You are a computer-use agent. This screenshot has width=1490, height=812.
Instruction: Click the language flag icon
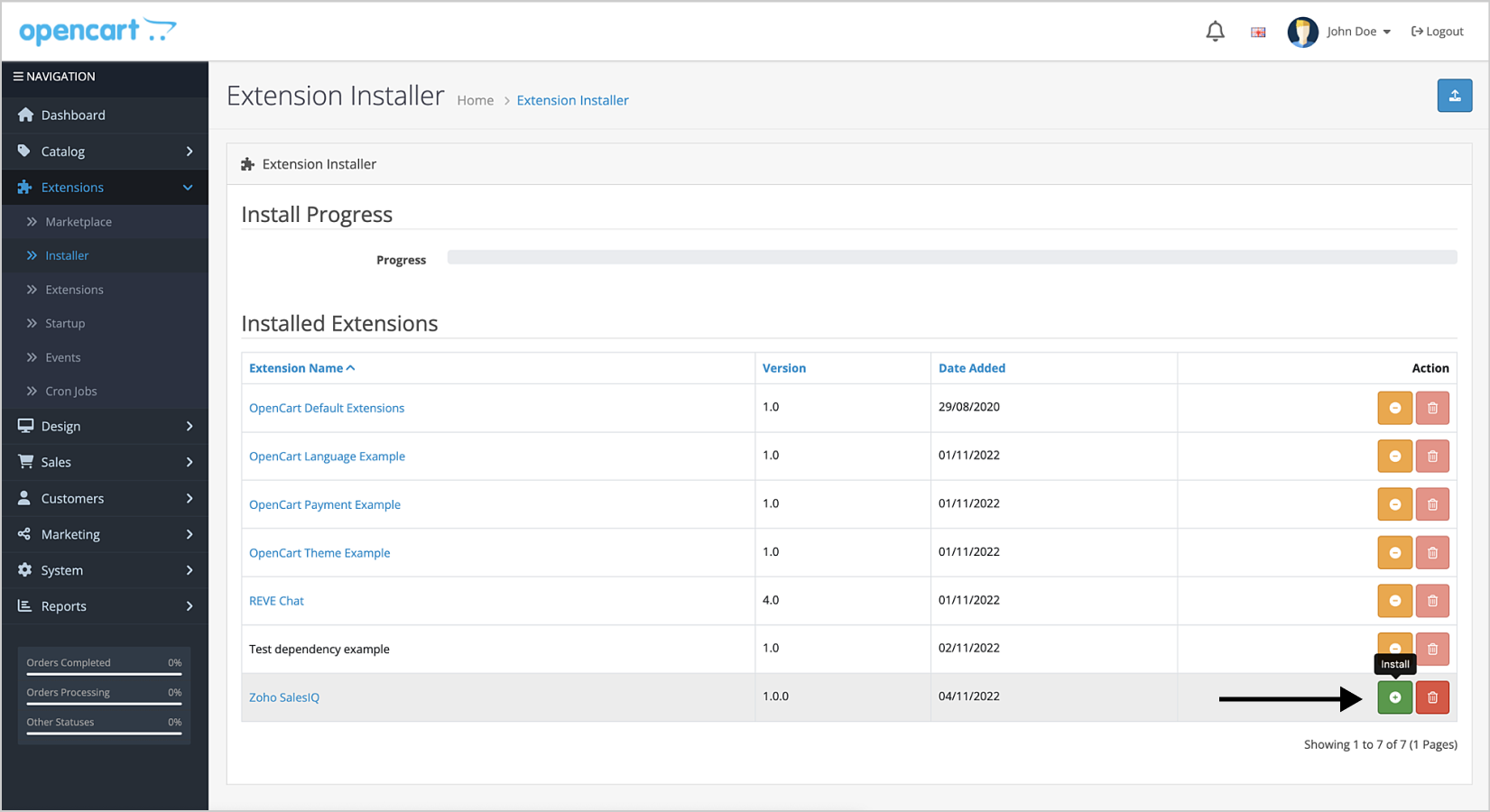click(1258, 32)
